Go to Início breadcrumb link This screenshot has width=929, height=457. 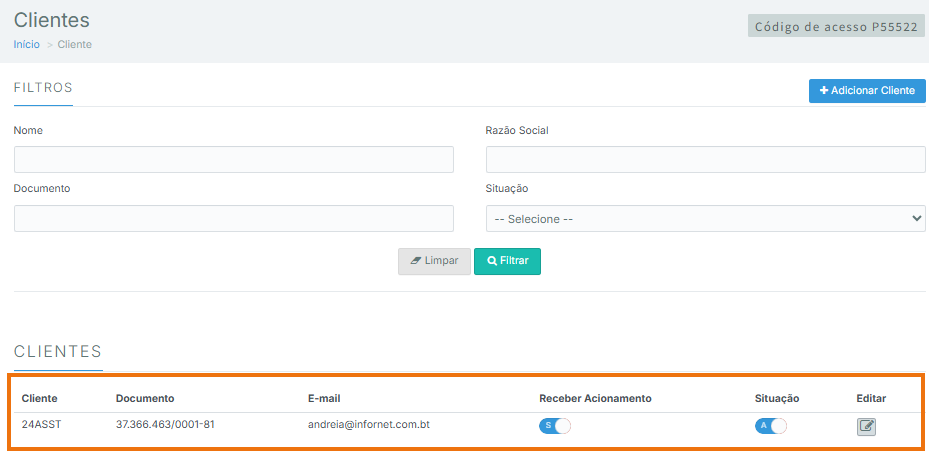(x=27, y=45)
